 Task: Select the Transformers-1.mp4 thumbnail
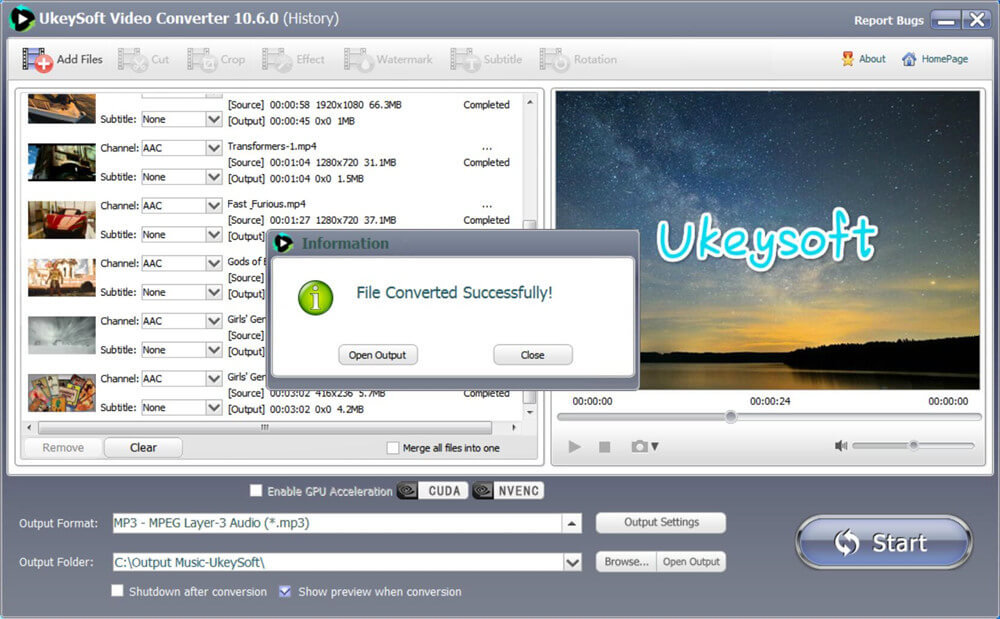(x=62, y=162)
